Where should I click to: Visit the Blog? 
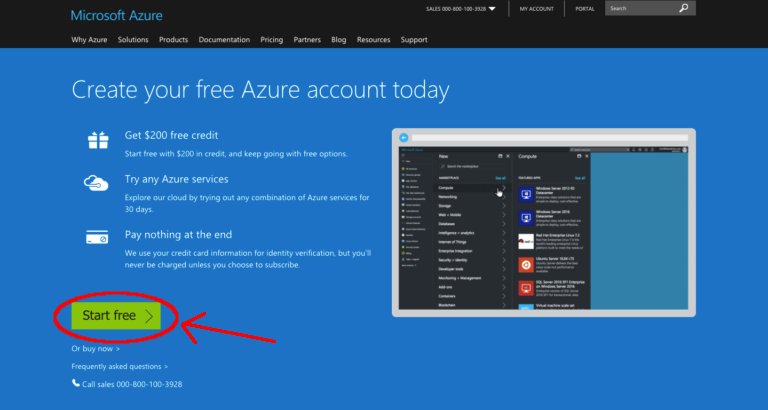pyautogui.click(x=338, y=40)
